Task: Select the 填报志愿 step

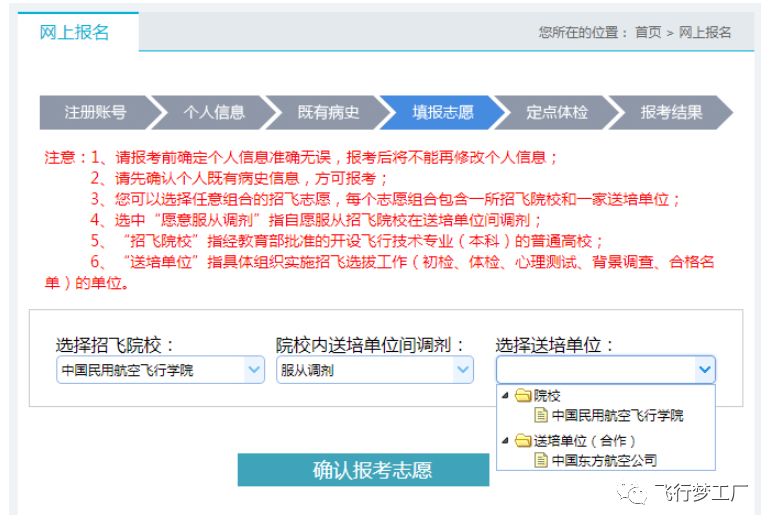Action: pyautogui.click(x=443, y=112)
